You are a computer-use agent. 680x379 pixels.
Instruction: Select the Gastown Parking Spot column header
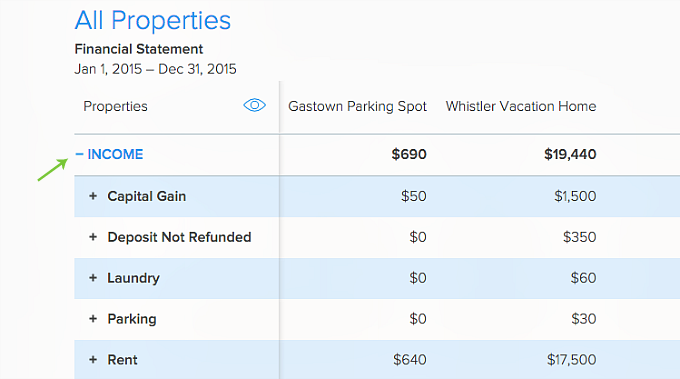click(x=357, y=106)
